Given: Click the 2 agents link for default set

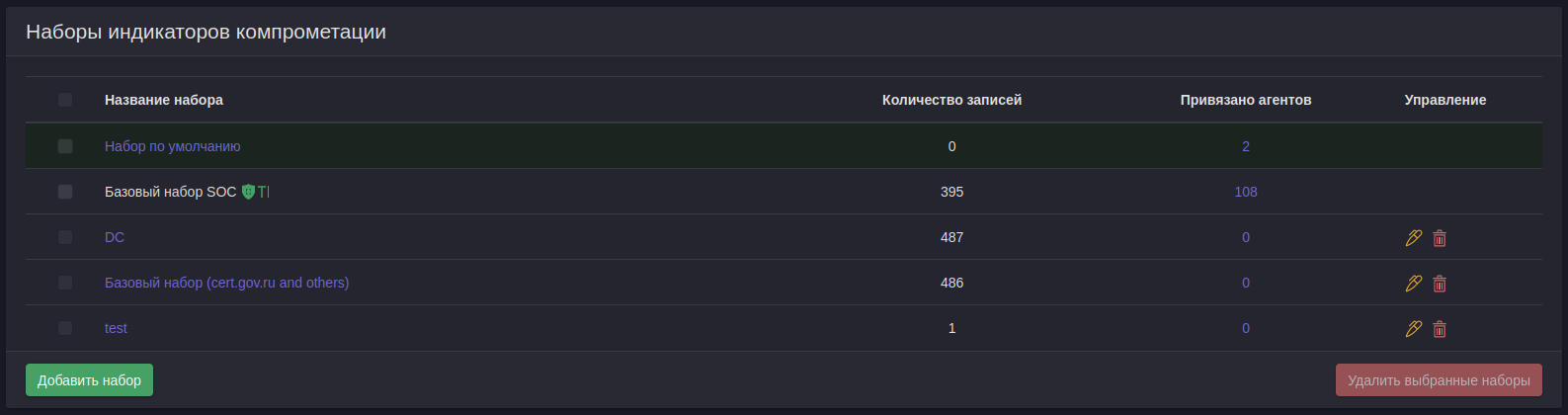Looking at the screenshot, I should (1245, 146).
